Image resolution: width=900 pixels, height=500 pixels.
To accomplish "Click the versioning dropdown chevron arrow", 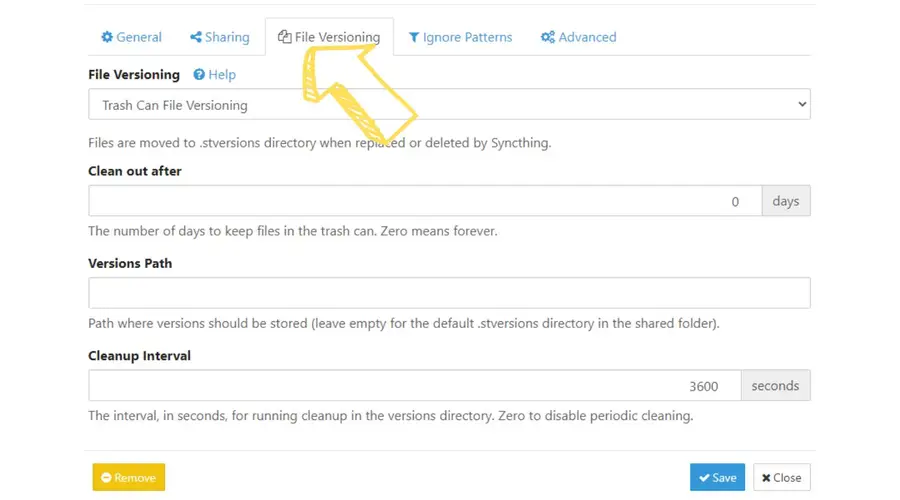I will [801, 105].
